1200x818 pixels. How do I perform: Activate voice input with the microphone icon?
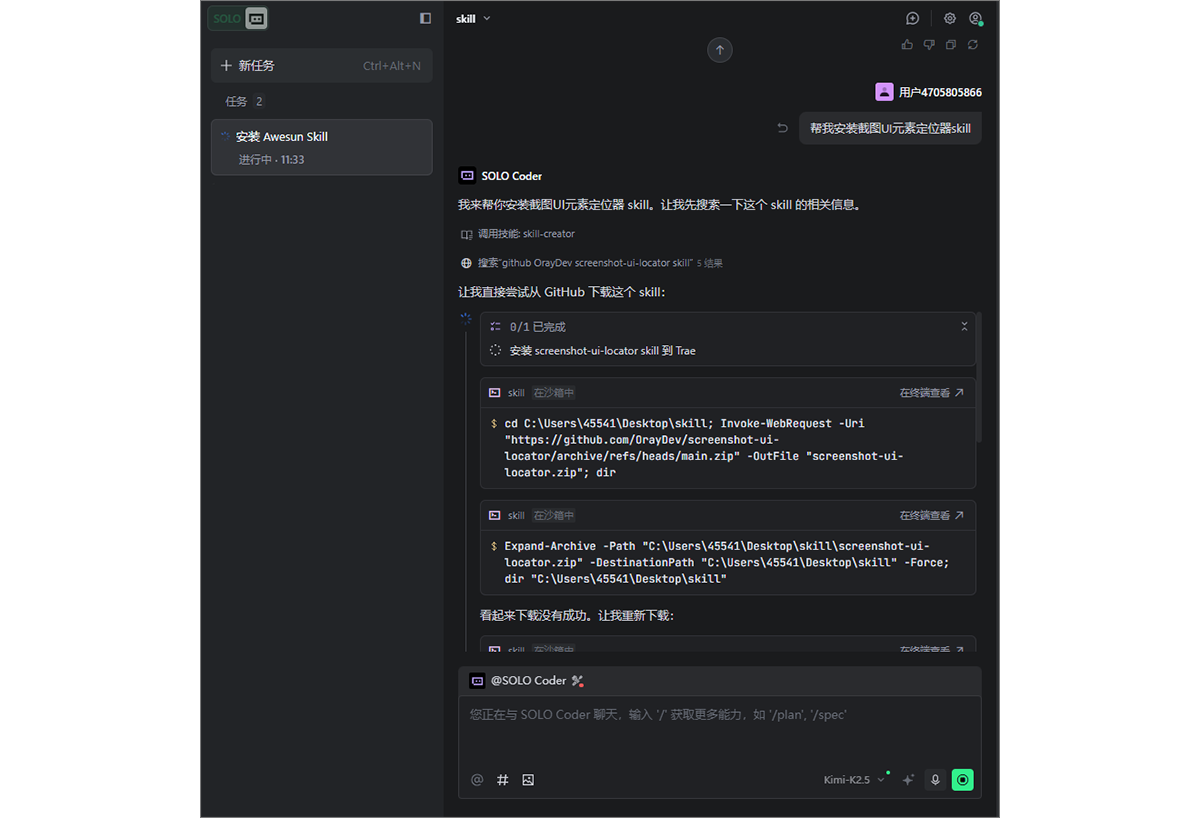click(935, 779)
